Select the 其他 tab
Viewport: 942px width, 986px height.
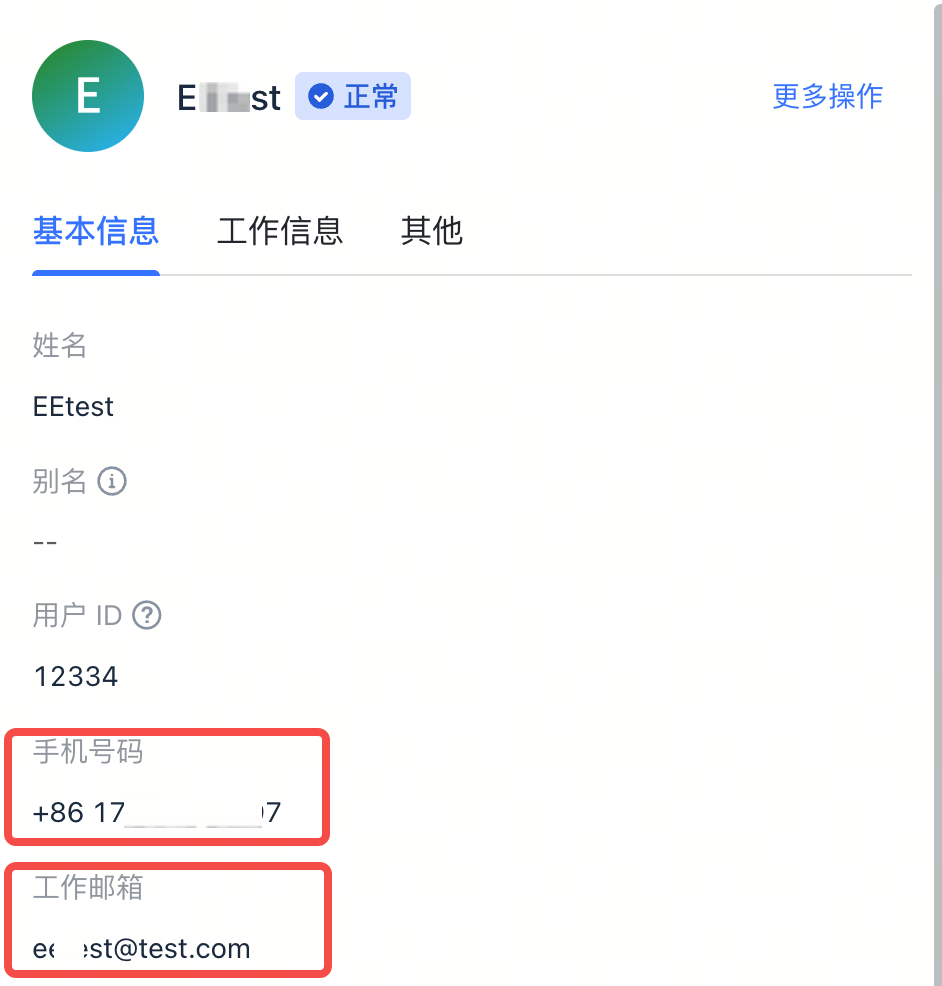point(431,231)
